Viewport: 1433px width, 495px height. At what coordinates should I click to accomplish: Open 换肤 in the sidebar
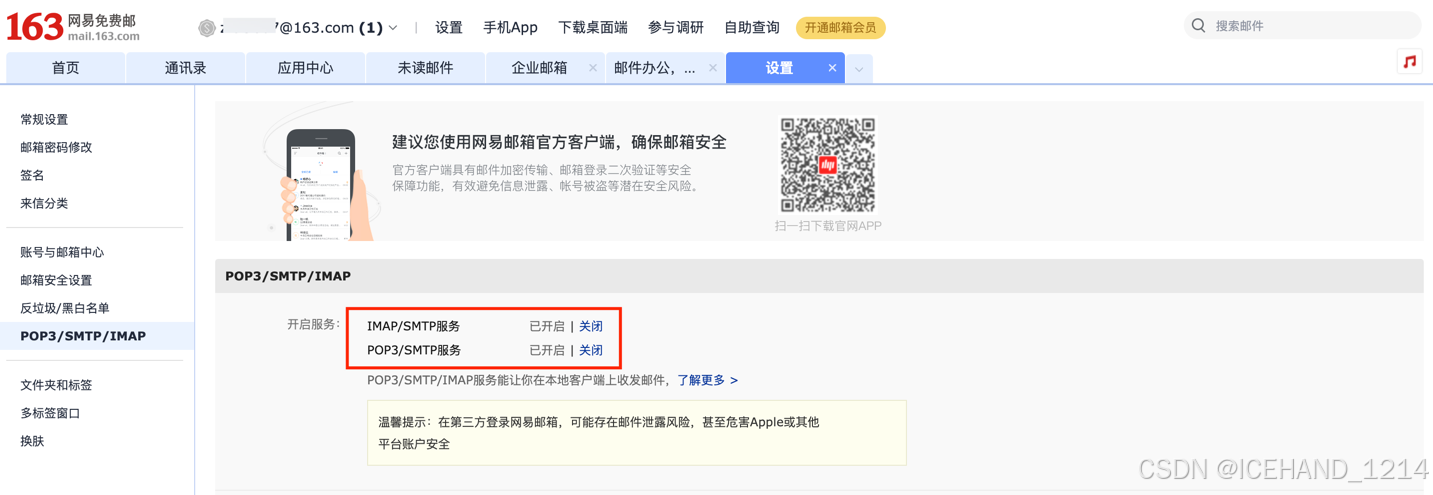pyautogui.click(x=32, y=442)
